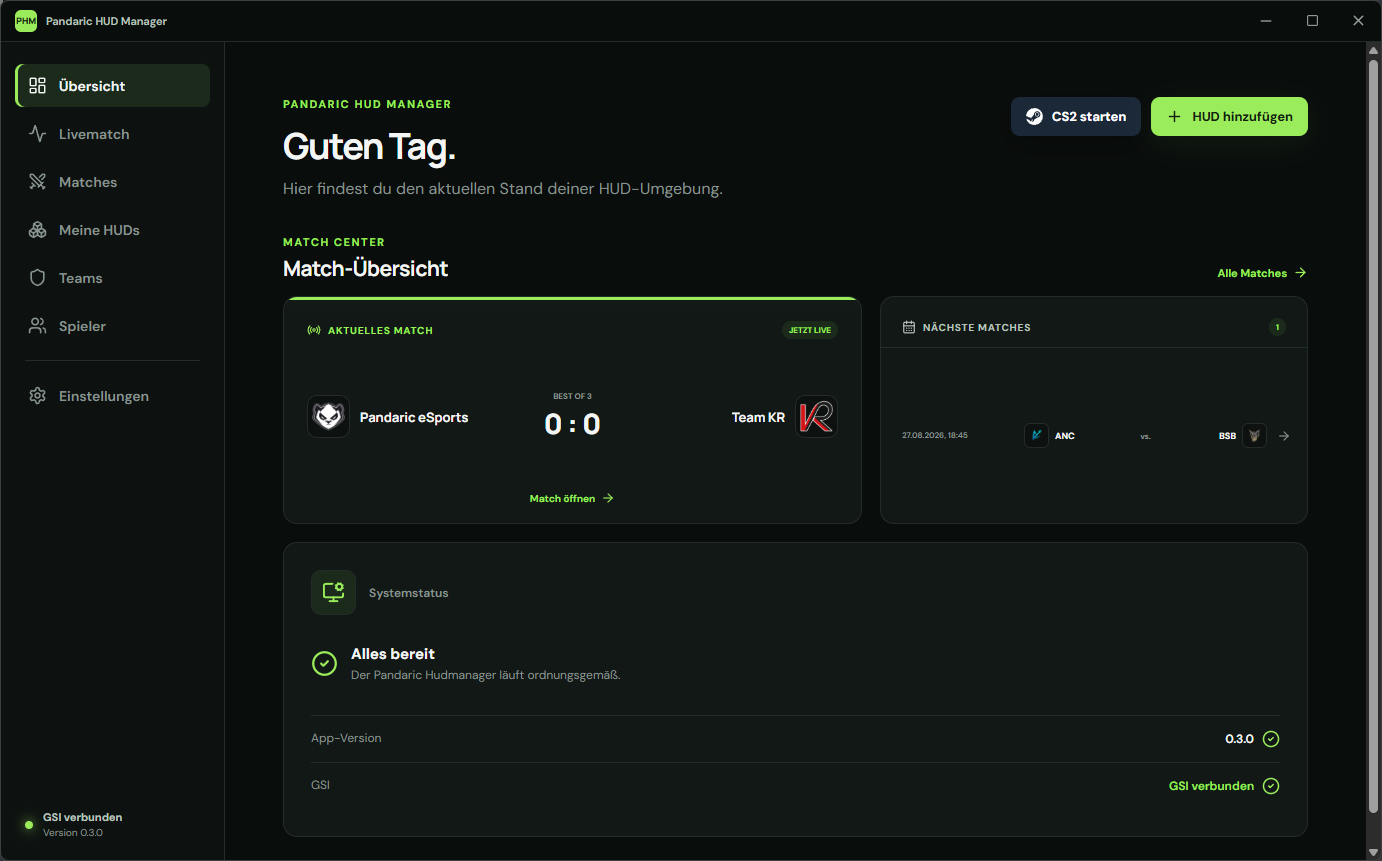Click the checkmark next to version 0.3.0
The width and height of the screenshot is (1382, 861).
coord(1271,739)
